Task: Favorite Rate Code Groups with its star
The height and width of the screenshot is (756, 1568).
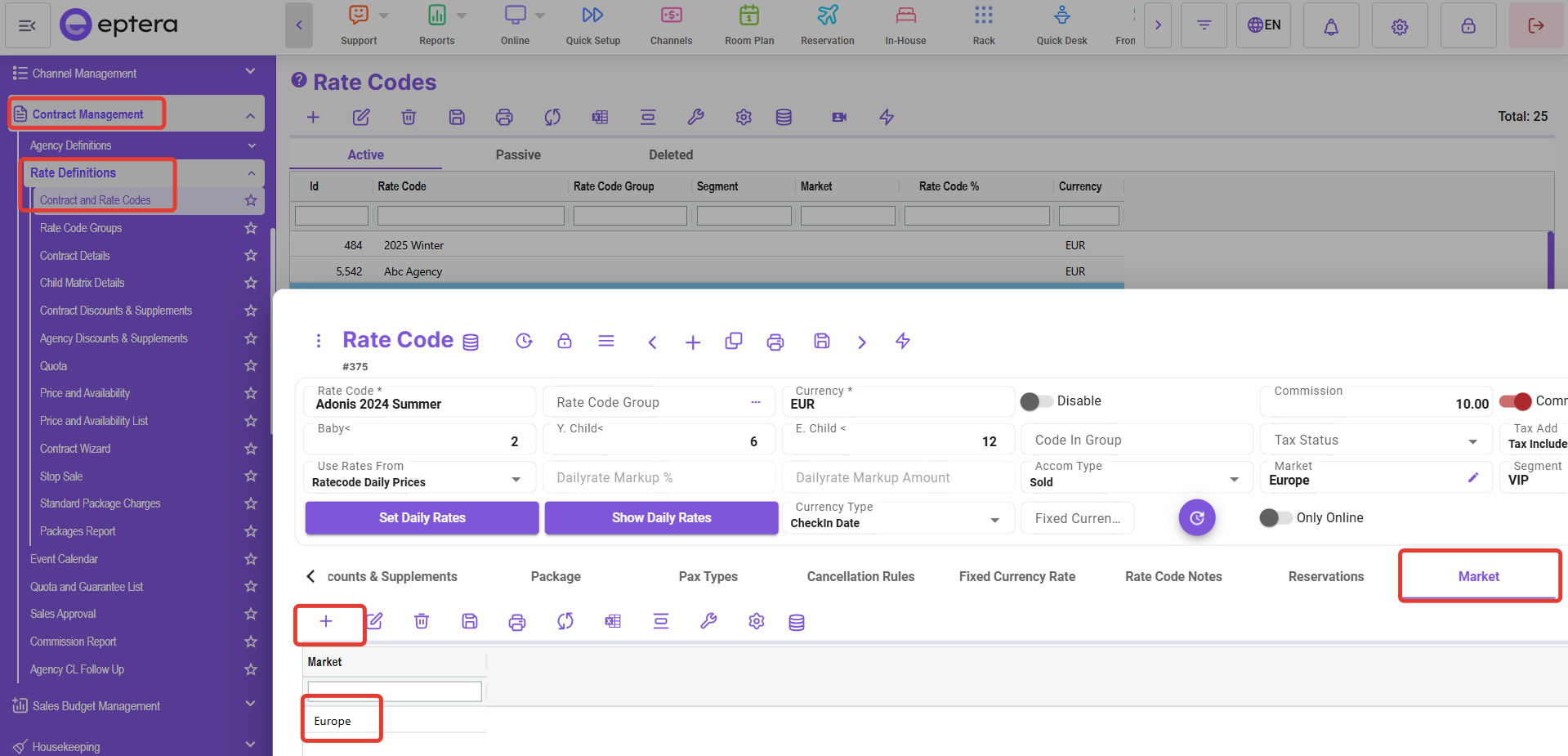Action: [x=251, y=228]
